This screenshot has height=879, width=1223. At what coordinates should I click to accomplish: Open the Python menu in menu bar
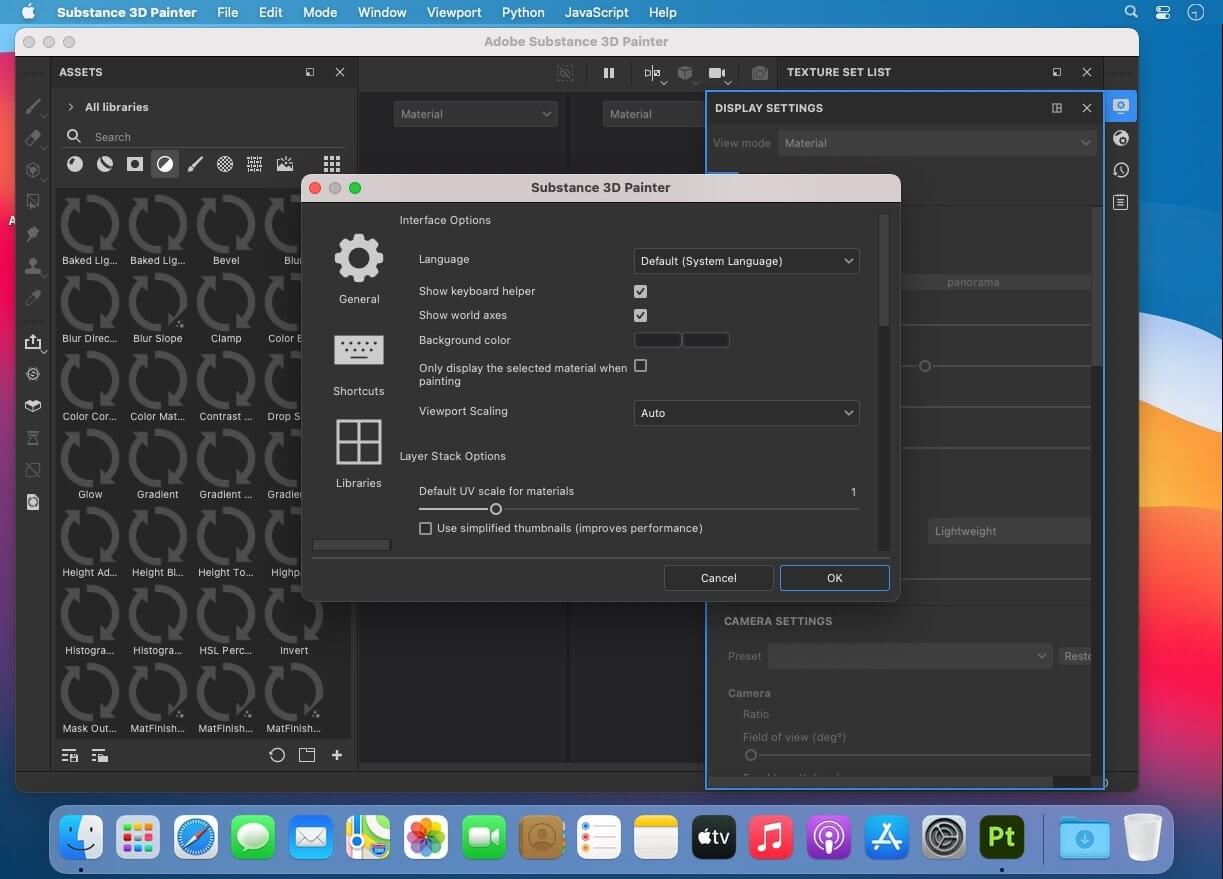(x=523, y=12)
